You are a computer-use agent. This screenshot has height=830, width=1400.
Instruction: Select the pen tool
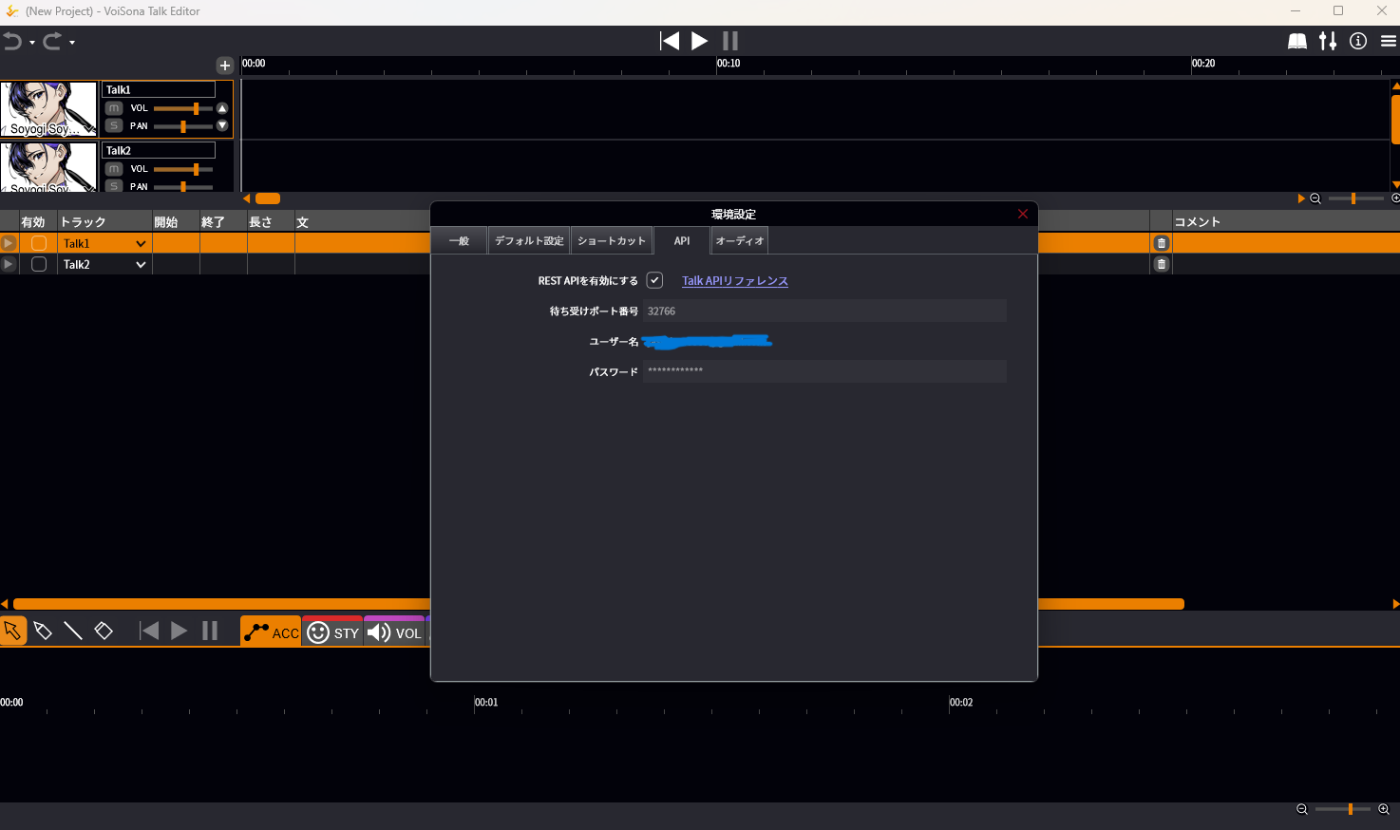tap(42, 630)
